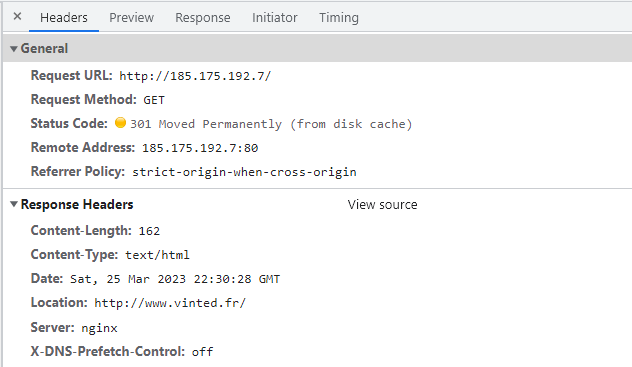The height and width of the screenshot is (367, 632).
Task: Close the request details panel
Action: [17, 17]
